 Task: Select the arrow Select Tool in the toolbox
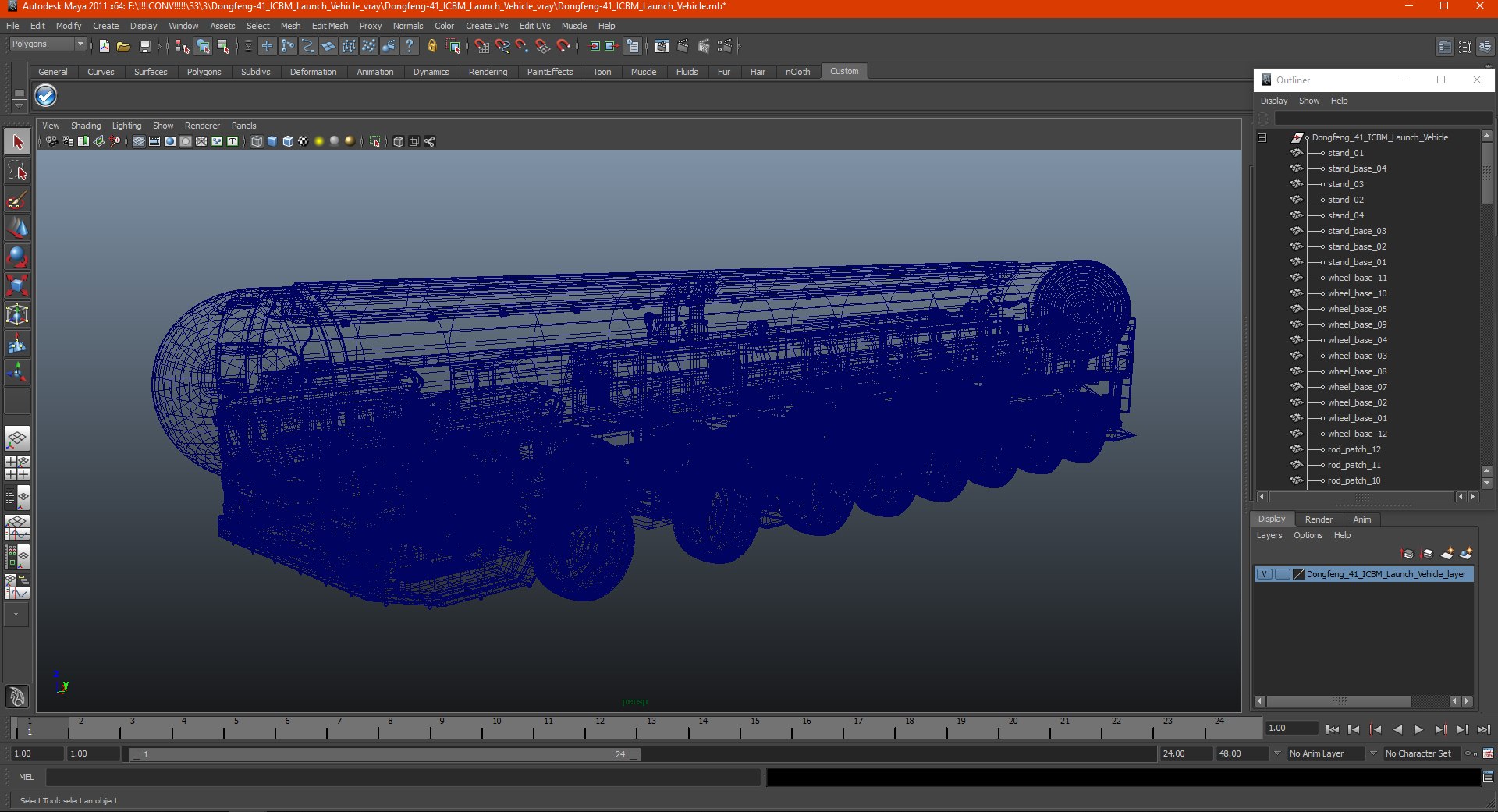17,142
